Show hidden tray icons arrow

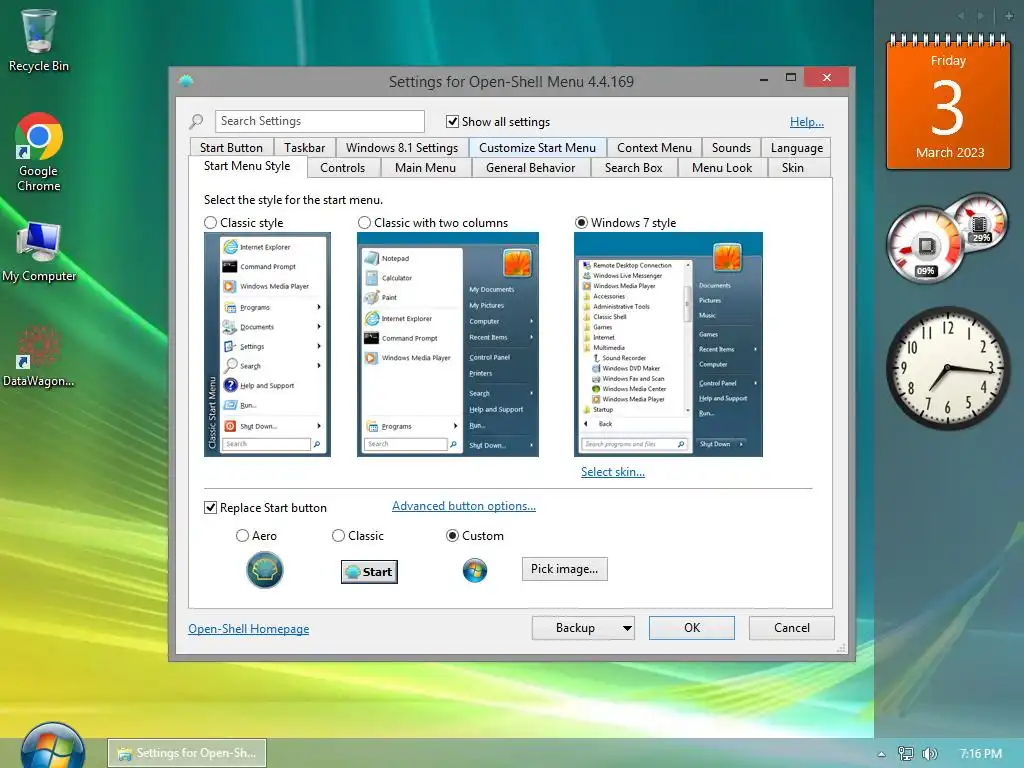882,754
